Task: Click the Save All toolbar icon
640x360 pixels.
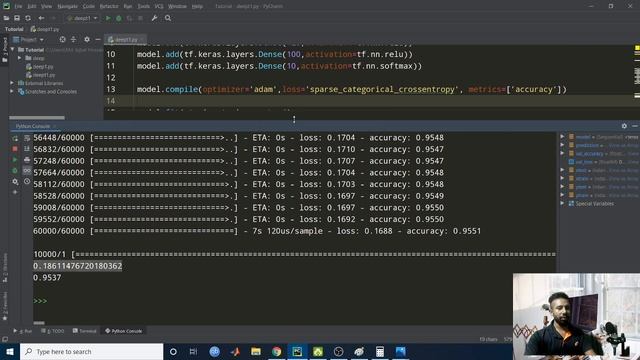Action: tap(17, 18)
